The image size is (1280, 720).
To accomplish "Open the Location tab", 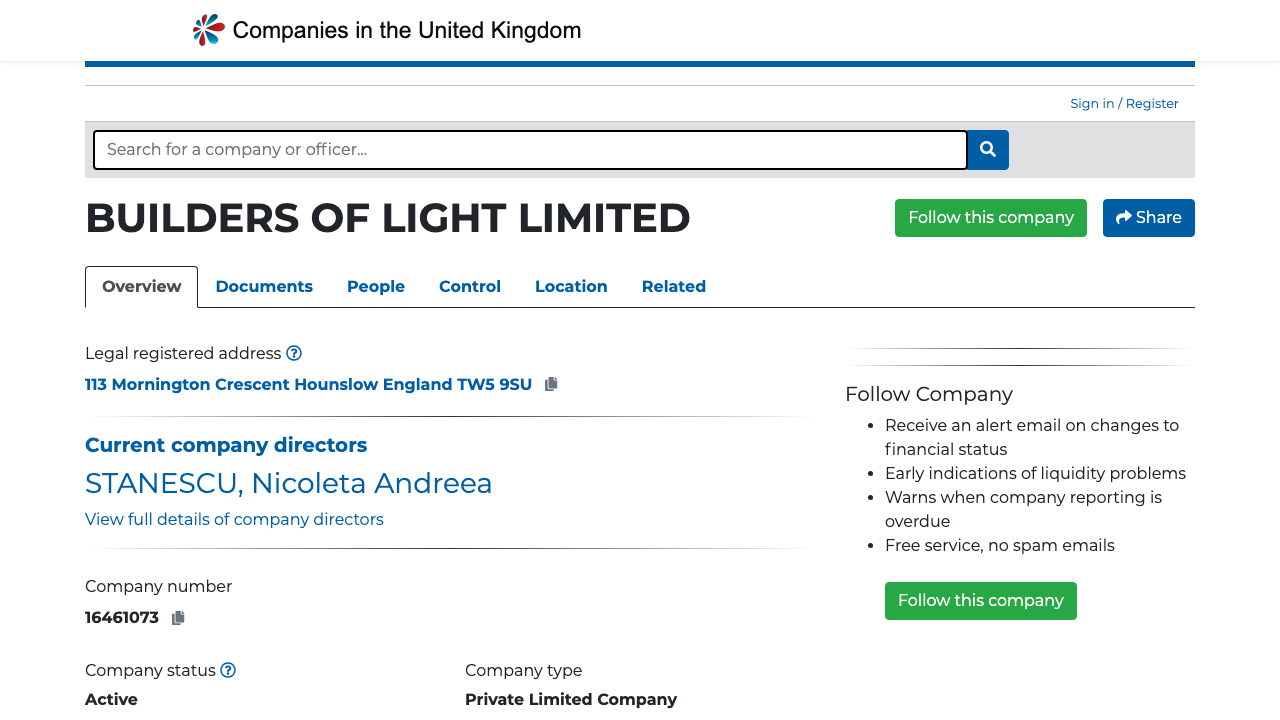I will click(571, 287).
